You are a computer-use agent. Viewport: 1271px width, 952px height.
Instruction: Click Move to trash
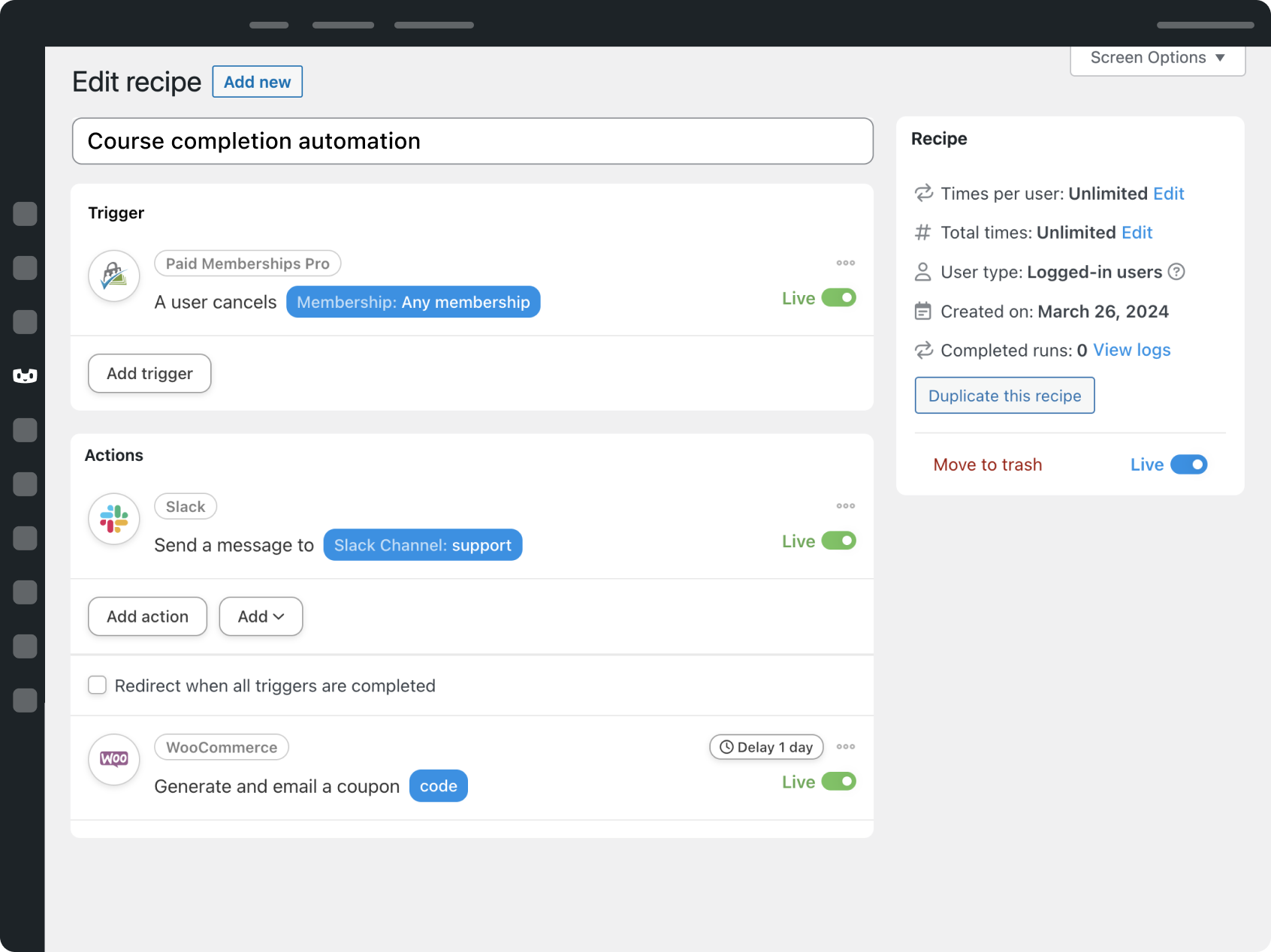coord(987,464)
